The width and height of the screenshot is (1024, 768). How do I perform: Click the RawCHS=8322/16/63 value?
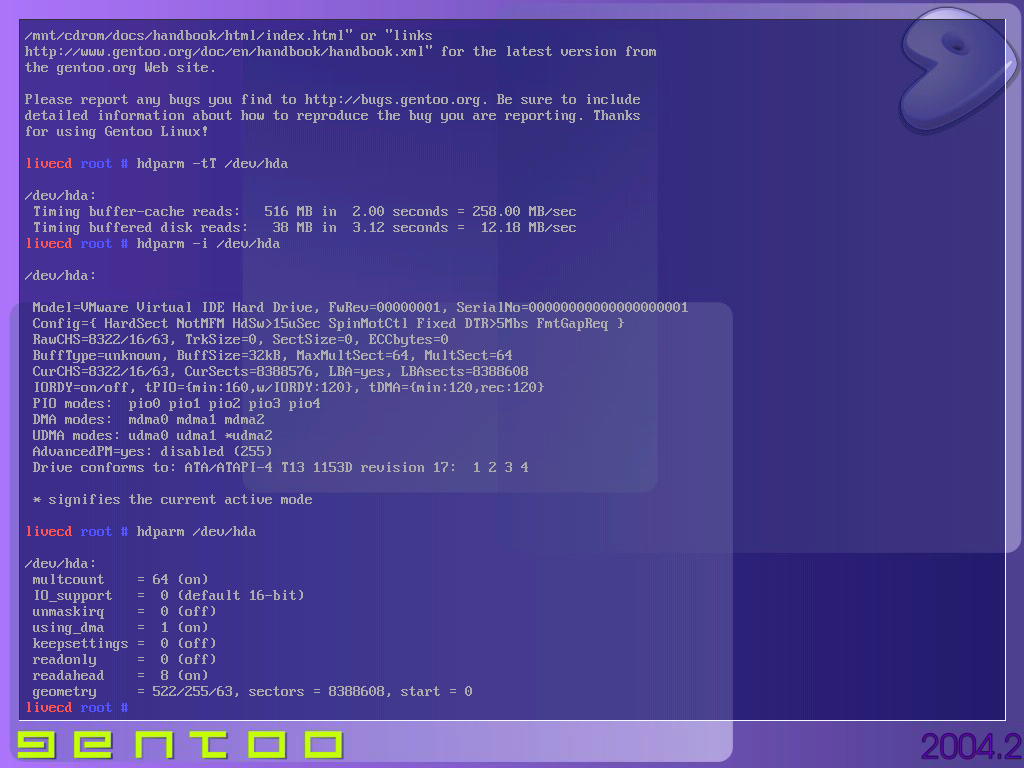104,340
